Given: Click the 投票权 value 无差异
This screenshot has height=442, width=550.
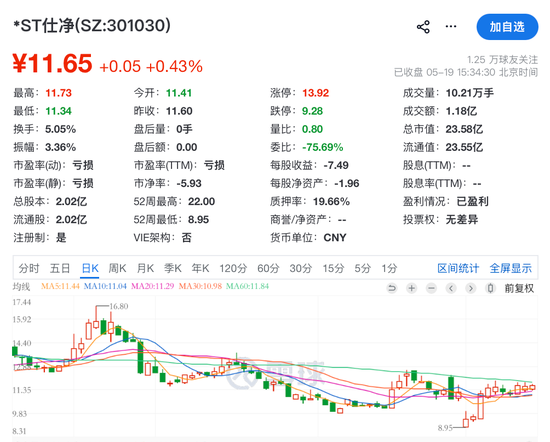Looking at the screenshot, I should [x=462, y=220].
